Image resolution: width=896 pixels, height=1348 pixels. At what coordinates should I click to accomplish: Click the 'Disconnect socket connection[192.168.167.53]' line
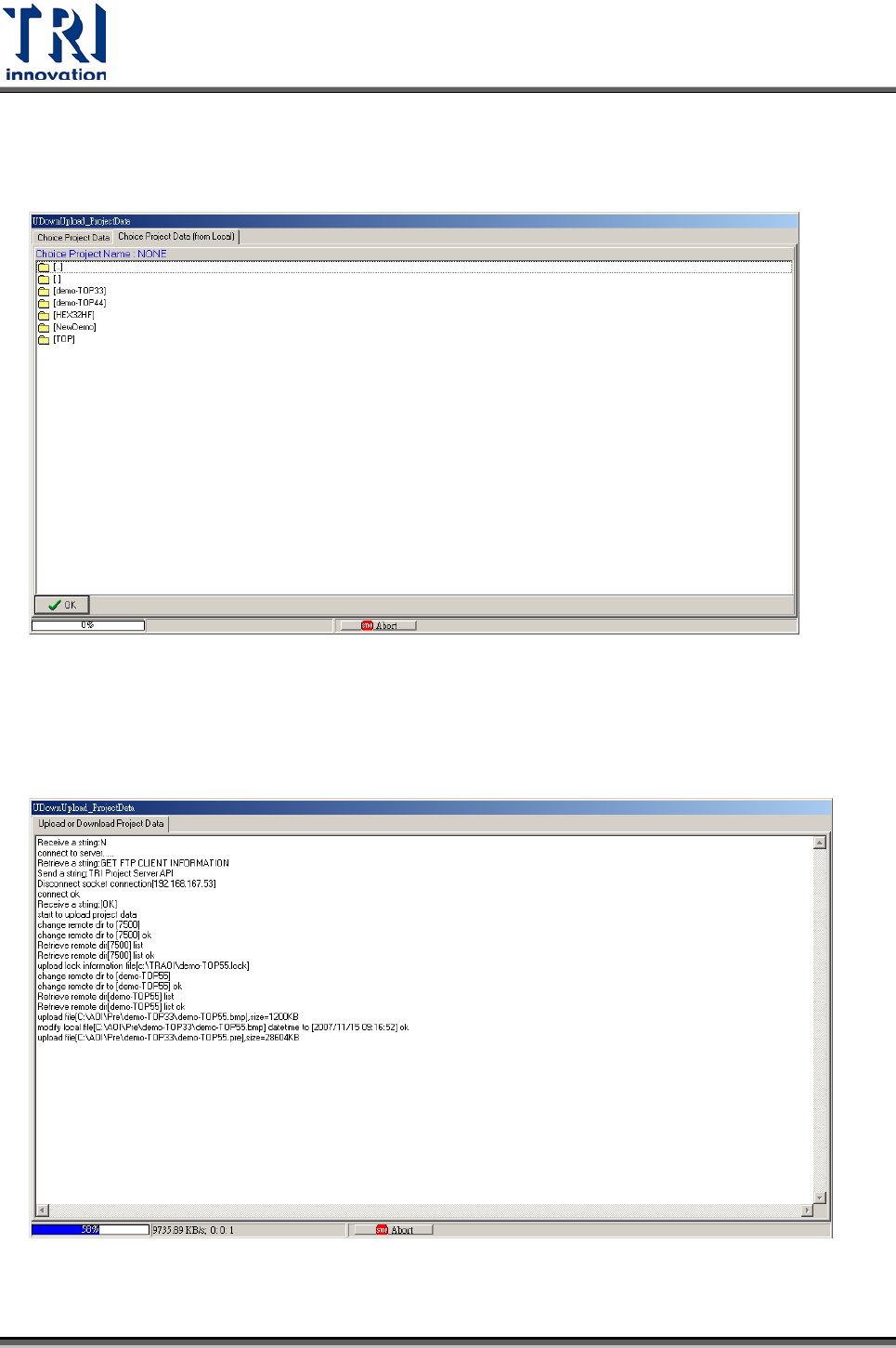click(126, 883)
